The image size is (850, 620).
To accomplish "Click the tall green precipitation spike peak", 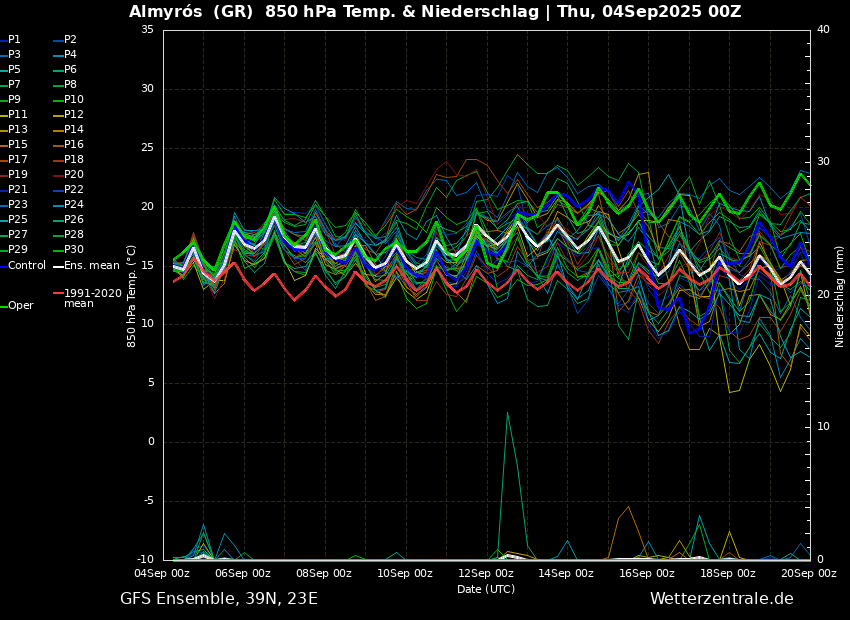I will pyautogui.click(x=507, y=413).
